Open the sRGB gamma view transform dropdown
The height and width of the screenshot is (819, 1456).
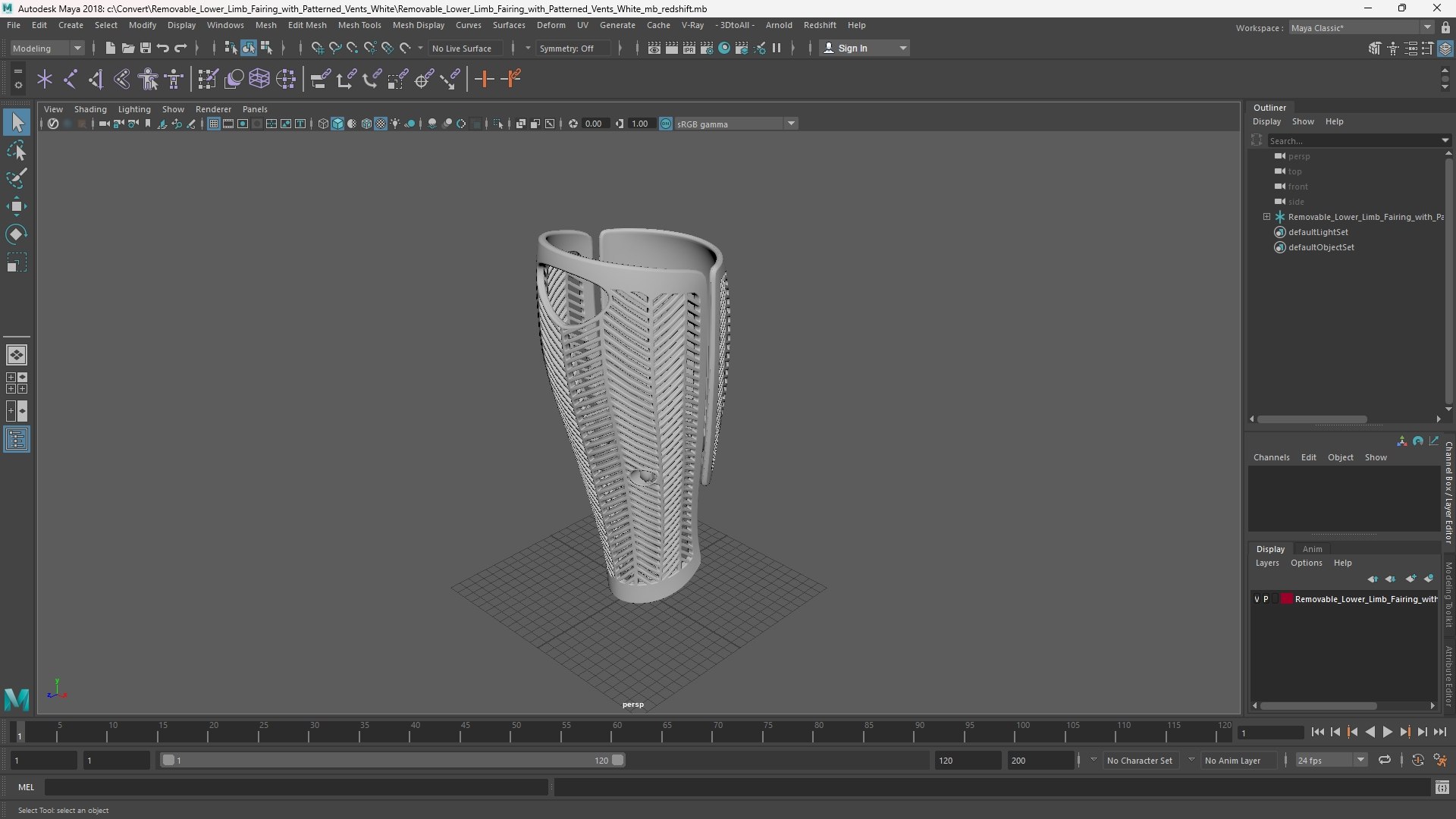(x=735, y=124)
